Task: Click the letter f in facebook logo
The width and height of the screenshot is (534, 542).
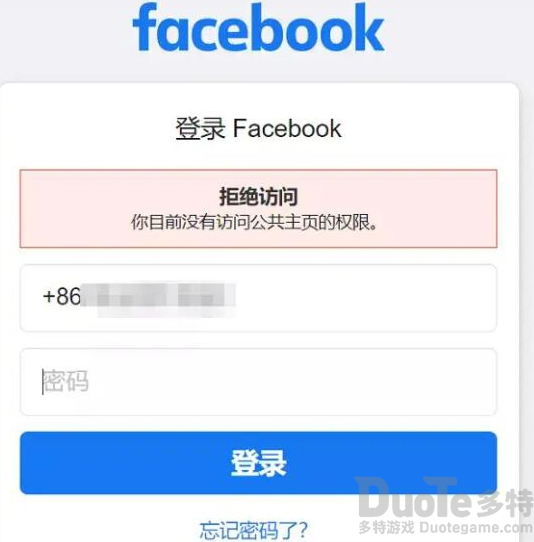Action: point(145,27)
